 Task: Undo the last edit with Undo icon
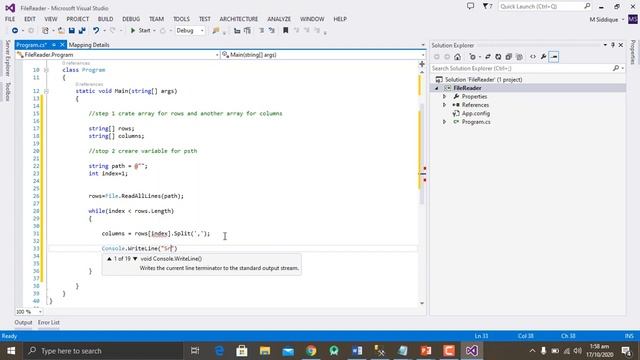[96, 31]
